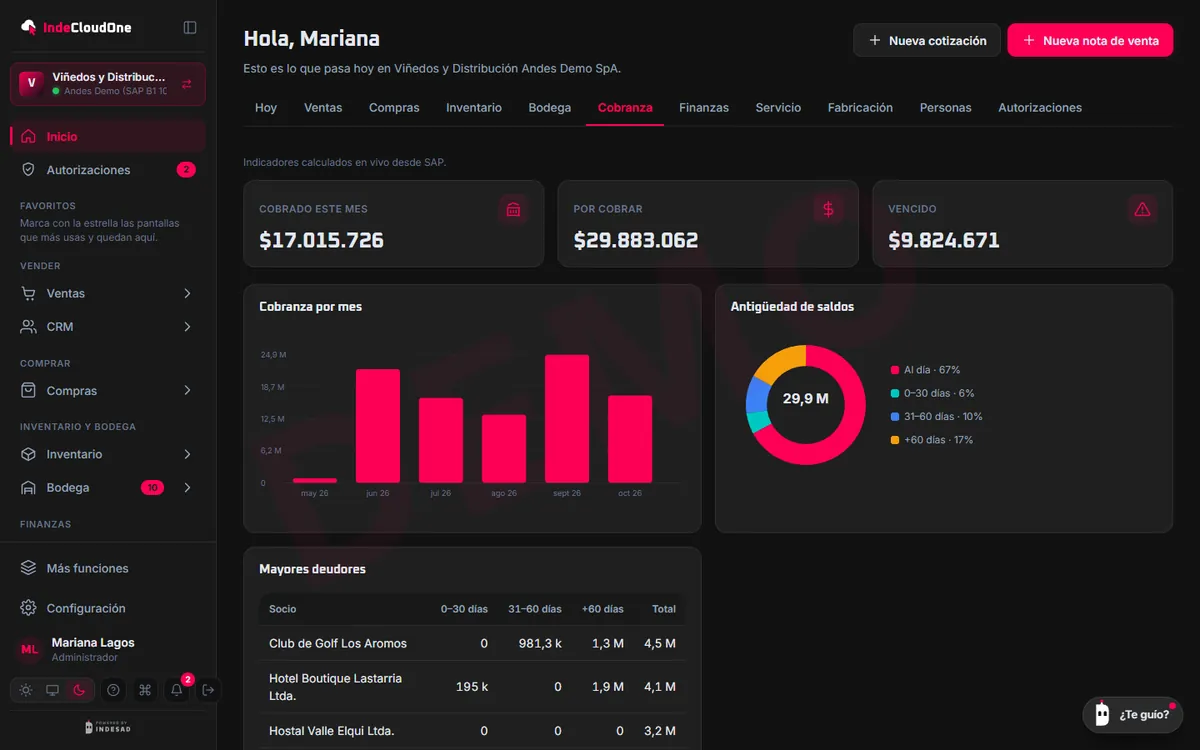Screen dimensions: 1200x750
Task: Expand the Inventario sidebar chevron
Action: tap(188, 454)
